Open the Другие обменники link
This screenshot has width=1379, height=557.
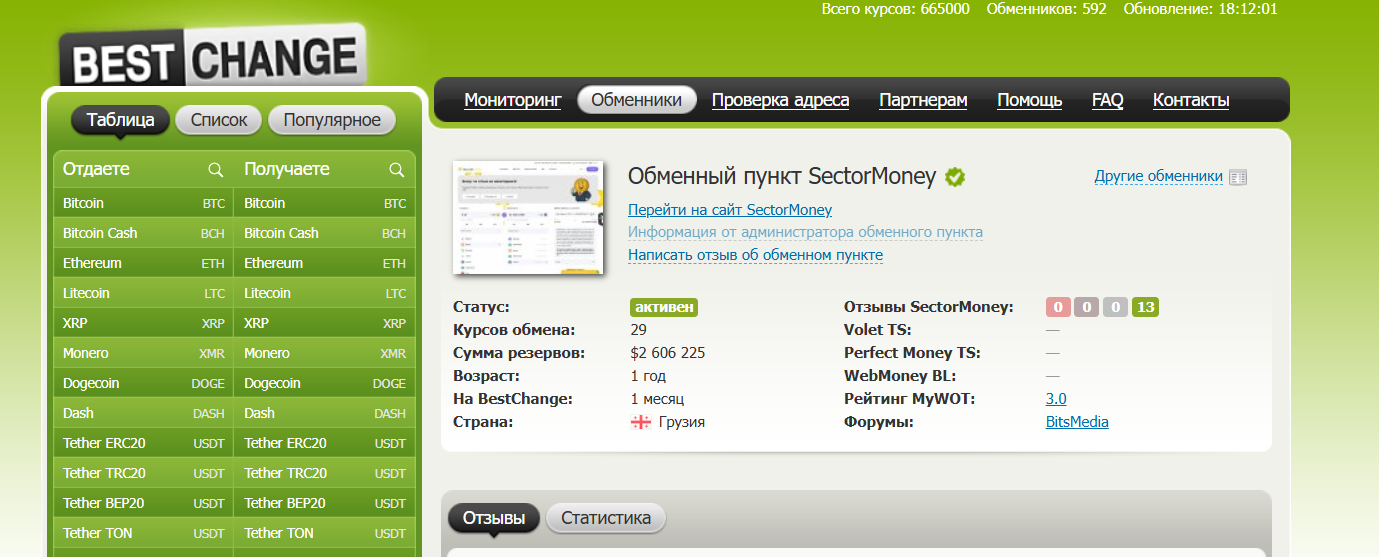point(1158,177)
